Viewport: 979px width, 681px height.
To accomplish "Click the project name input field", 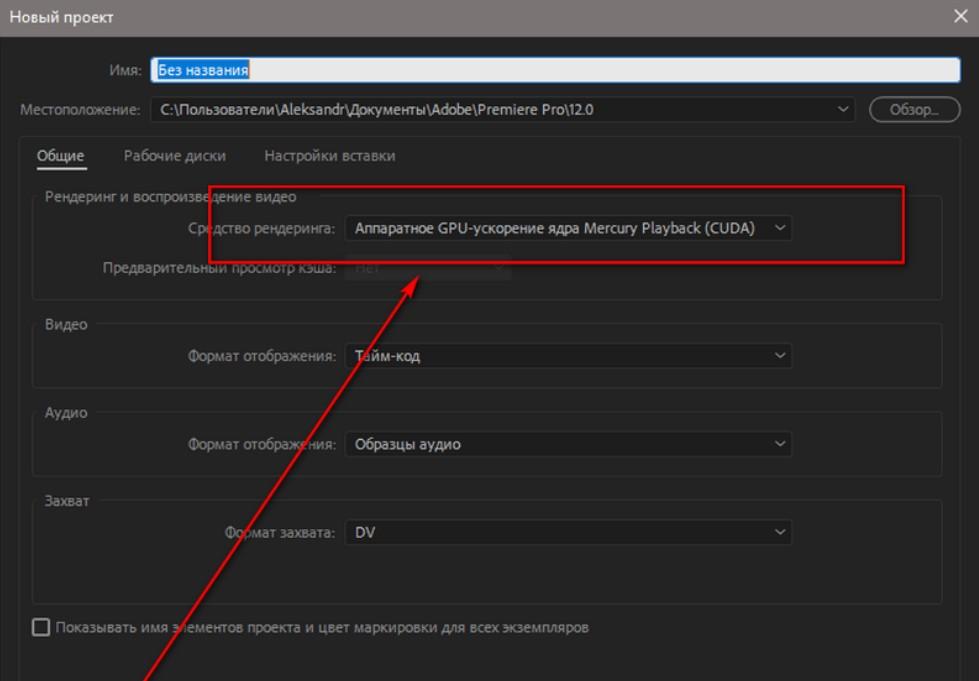I will pos(555,70).
